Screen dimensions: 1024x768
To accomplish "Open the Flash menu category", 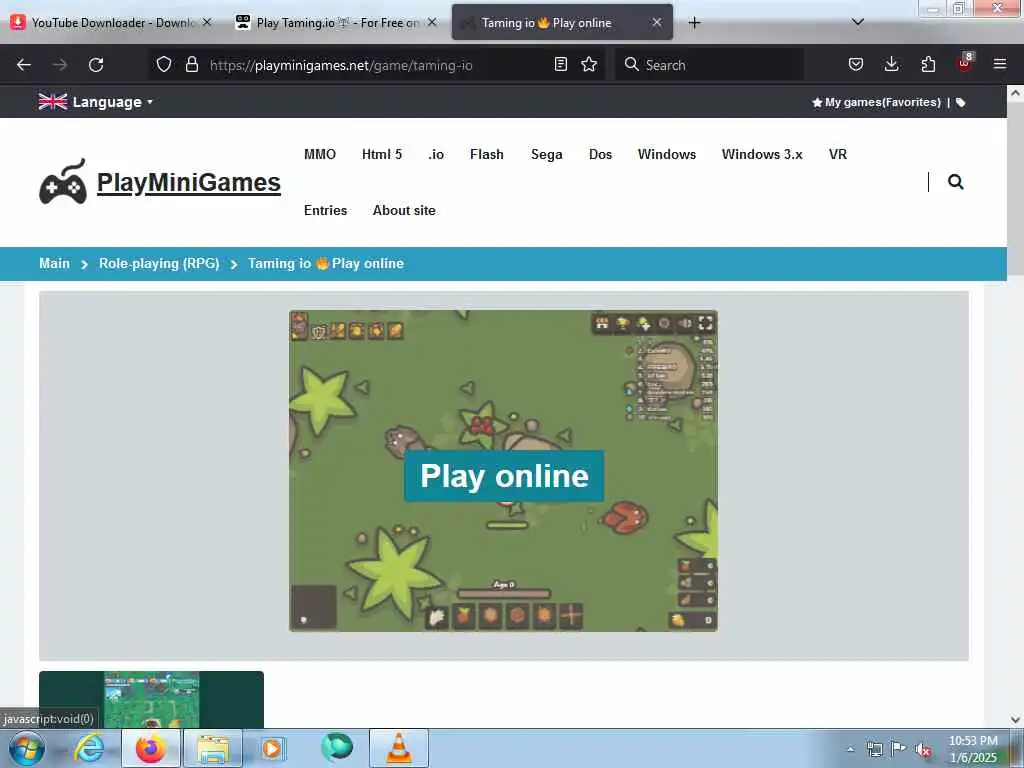I will (487, 154).
